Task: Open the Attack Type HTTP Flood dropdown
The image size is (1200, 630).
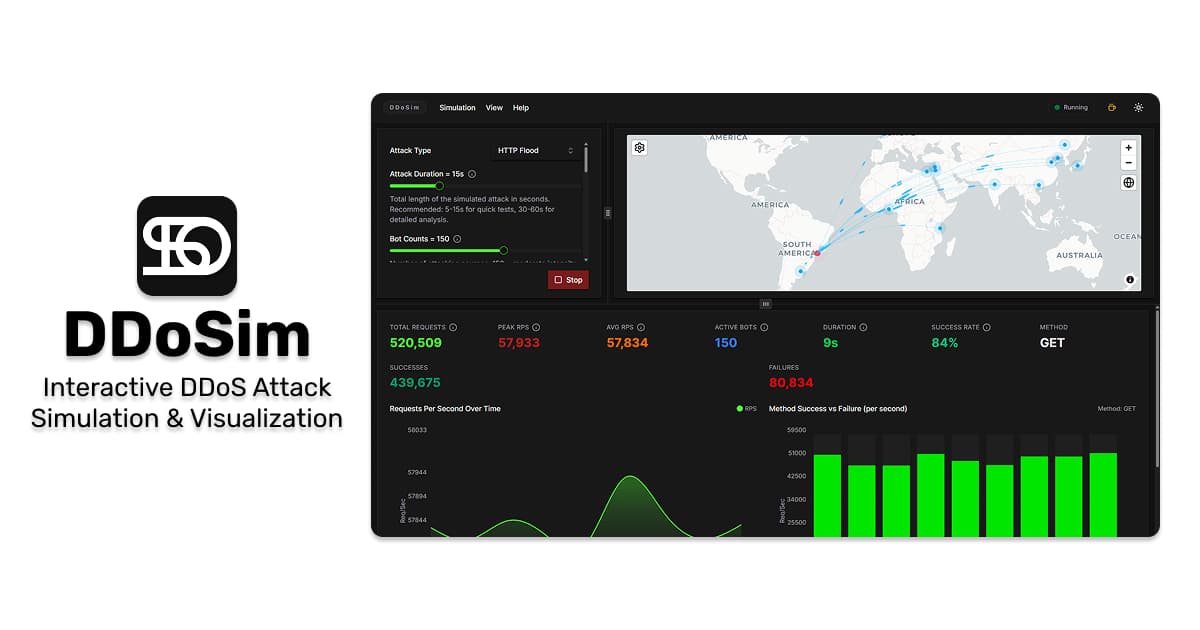Action: [x=536, y=151]
